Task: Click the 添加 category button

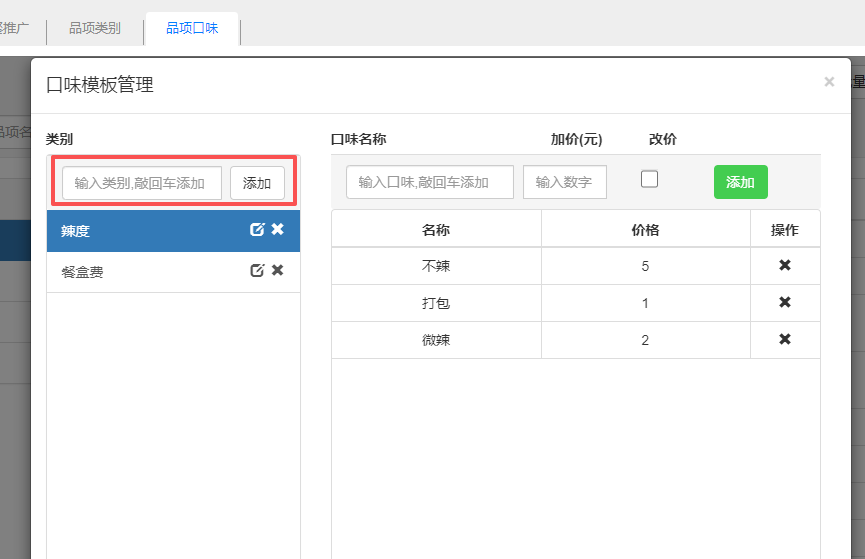Action: click(x=257, y=183)
